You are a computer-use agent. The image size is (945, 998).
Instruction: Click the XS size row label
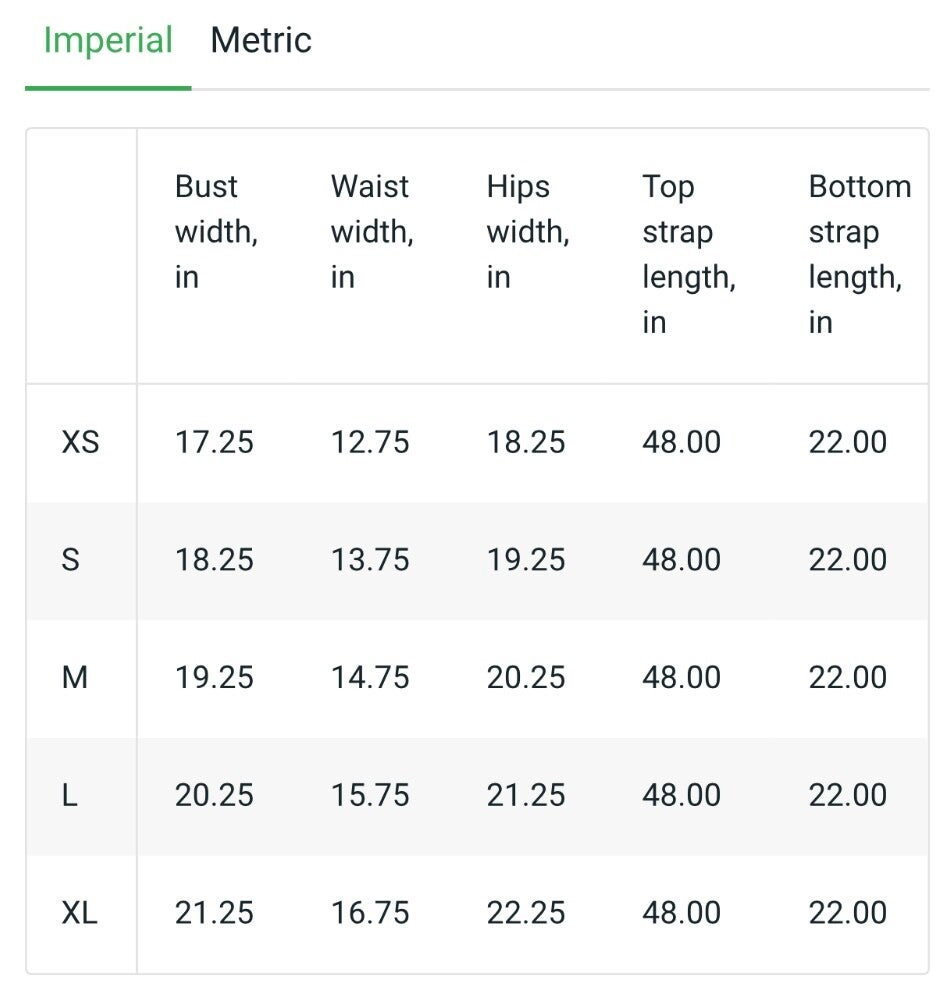(x=81, y=442)
